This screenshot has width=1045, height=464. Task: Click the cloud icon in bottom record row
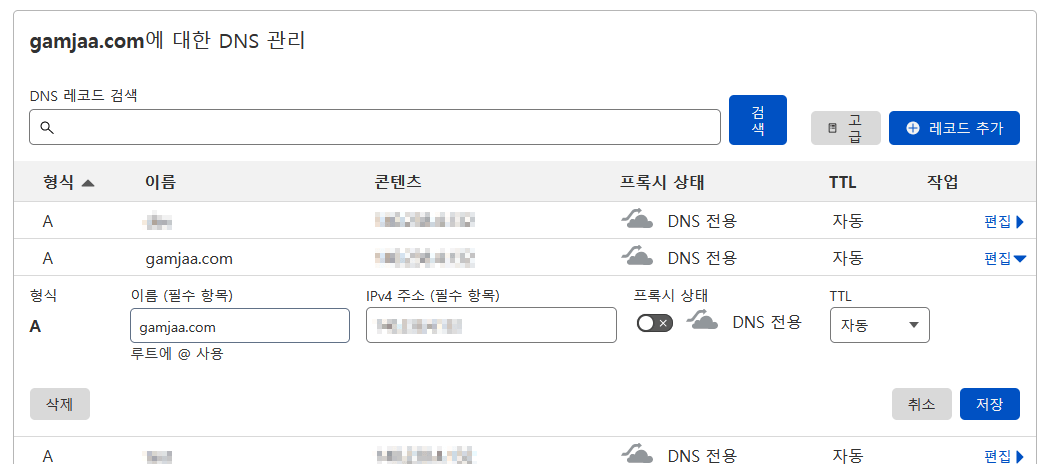click(x=637, y=455)
